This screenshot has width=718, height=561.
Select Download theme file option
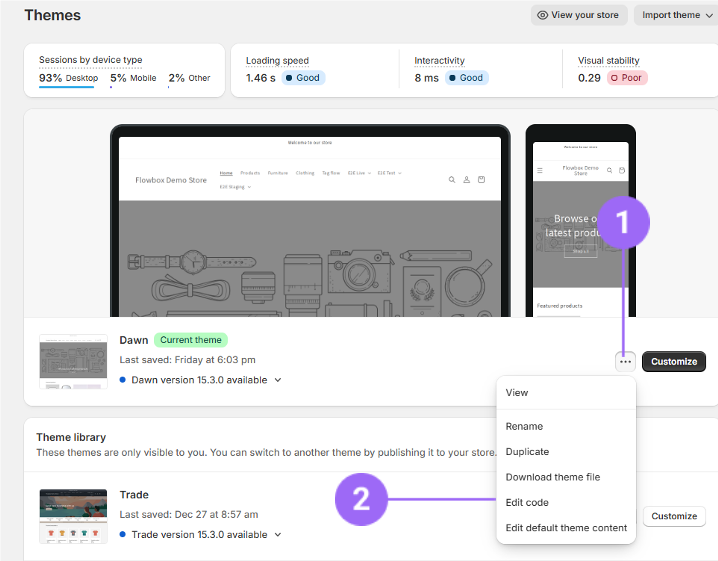tap(552, 477)
